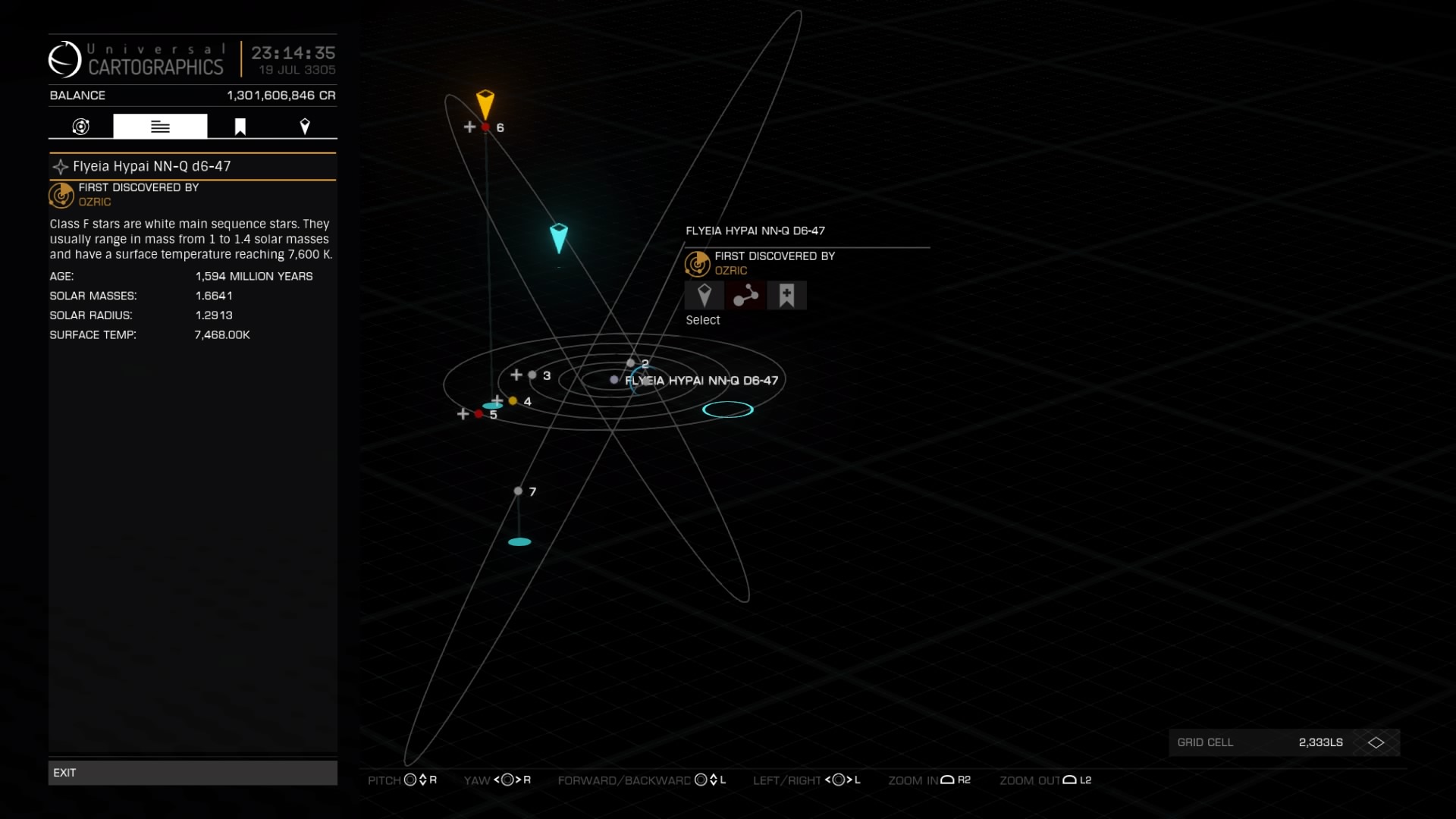Click the solar masses value 1.6641
1456x819 pixels.
click(x=214, y=296)
